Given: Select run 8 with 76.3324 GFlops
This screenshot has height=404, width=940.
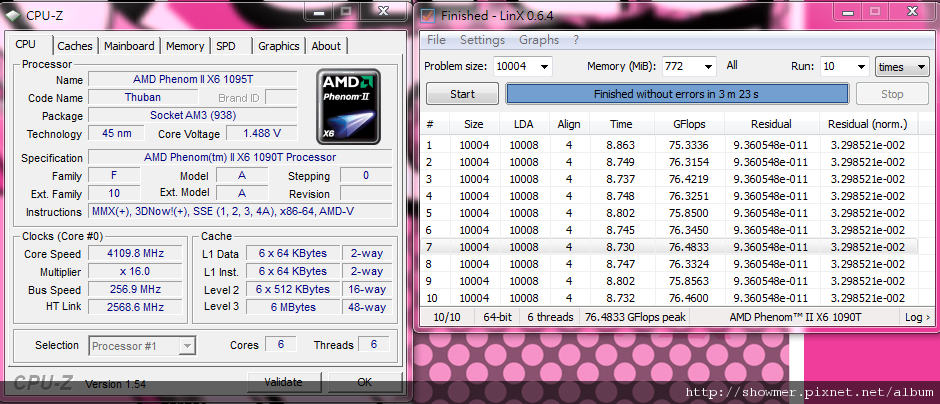Looking at the screenshot, I should (670, 264).
